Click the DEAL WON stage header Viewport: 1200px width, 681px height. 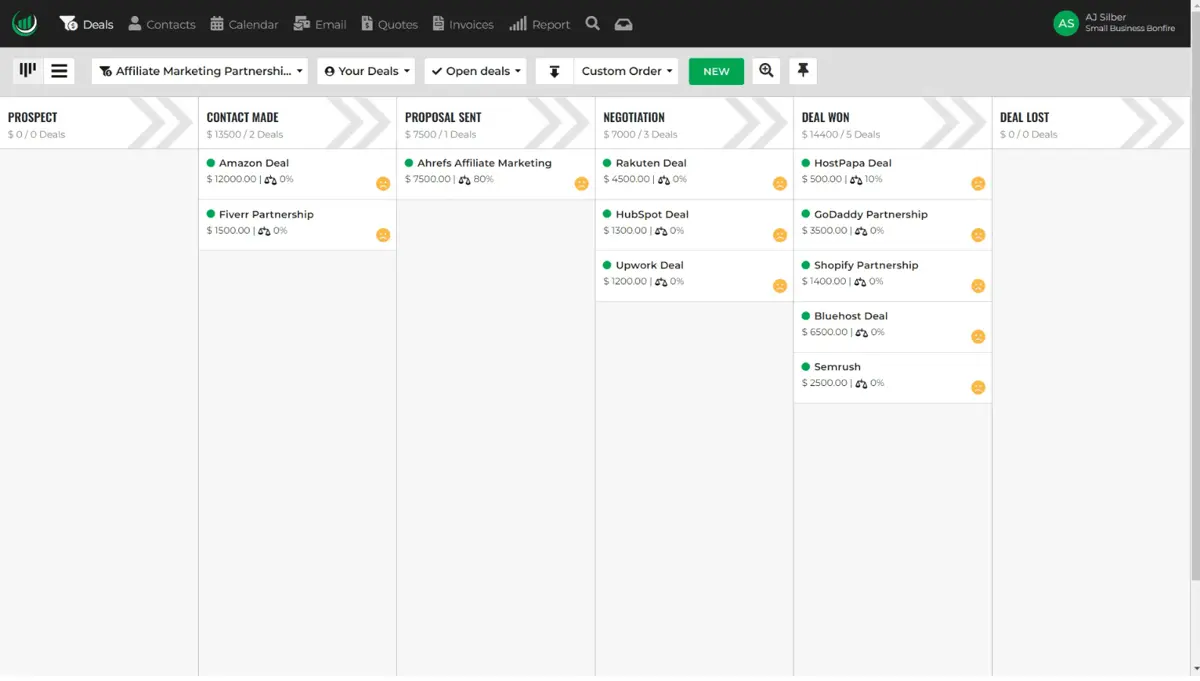892,123
